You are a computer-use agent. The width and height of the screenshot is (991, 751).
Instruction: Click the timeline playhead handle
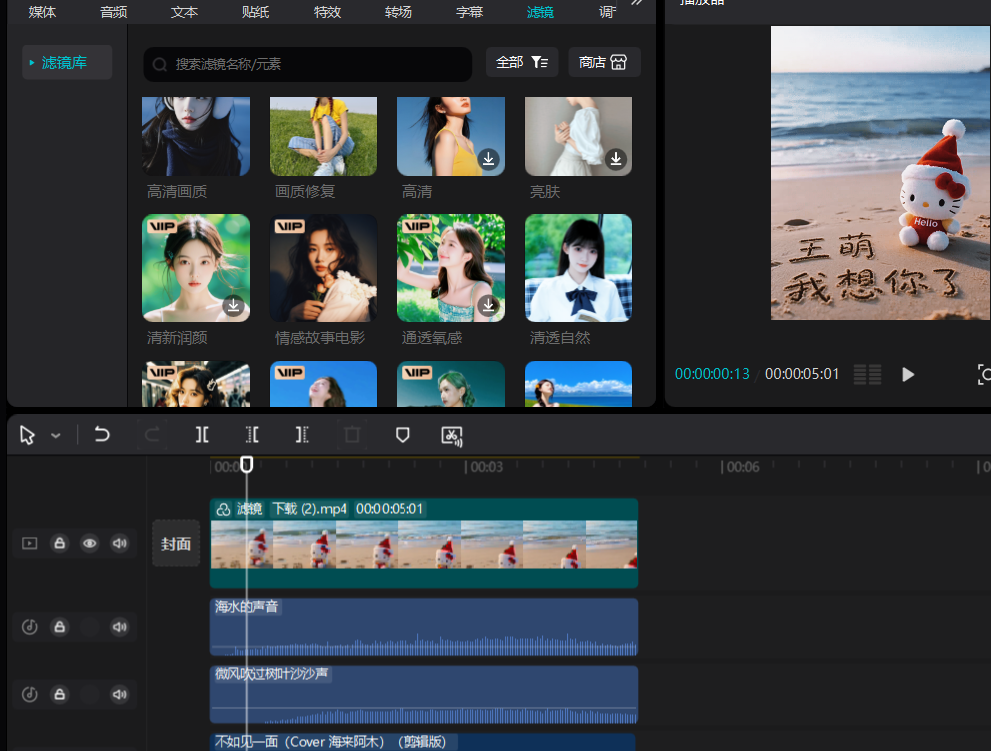click(x=246, y=465)
